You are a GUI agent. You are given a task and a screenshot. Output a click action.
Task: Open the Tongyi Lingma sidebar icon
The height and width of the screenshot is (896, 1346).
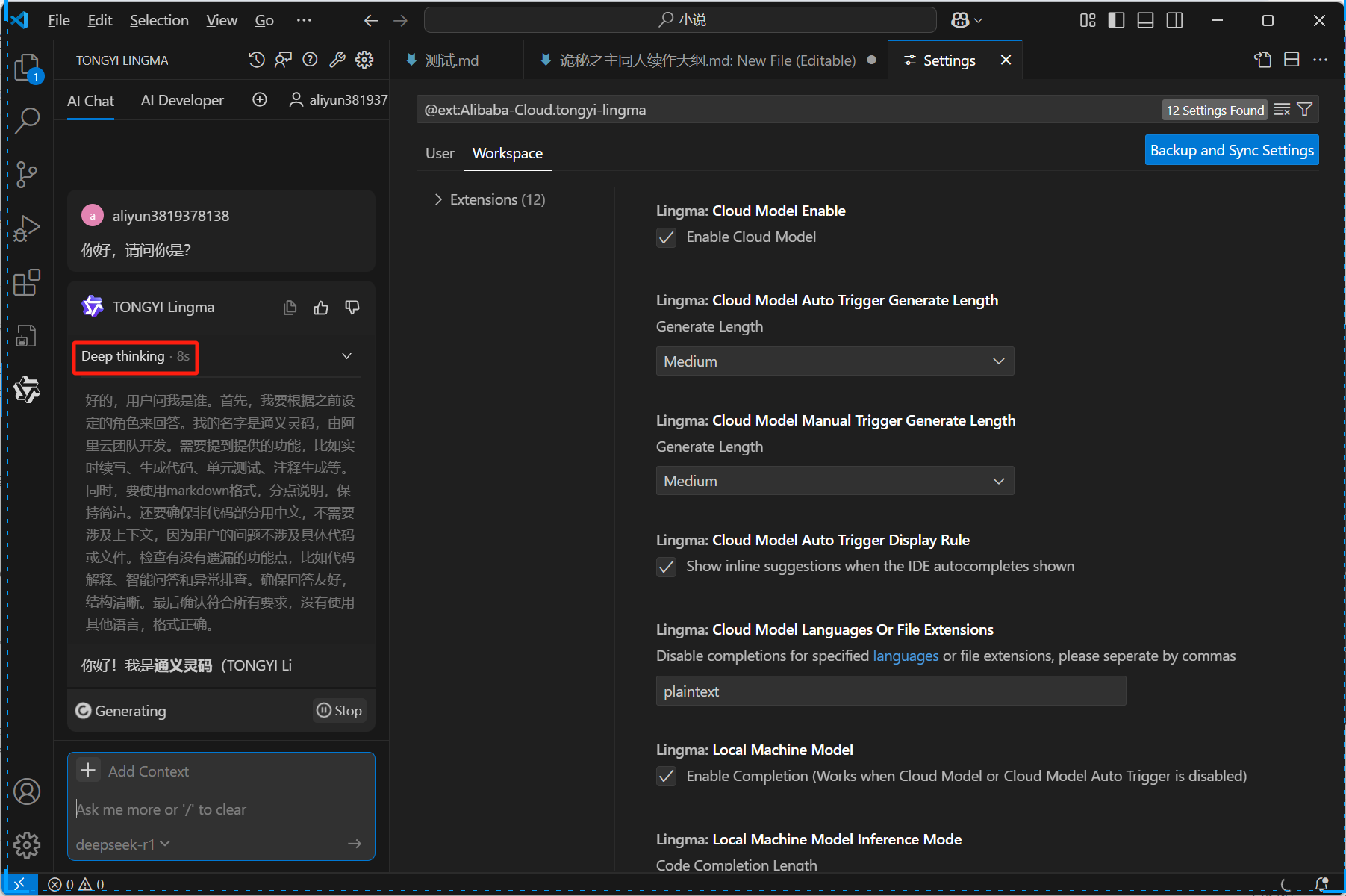click(28, 389)
